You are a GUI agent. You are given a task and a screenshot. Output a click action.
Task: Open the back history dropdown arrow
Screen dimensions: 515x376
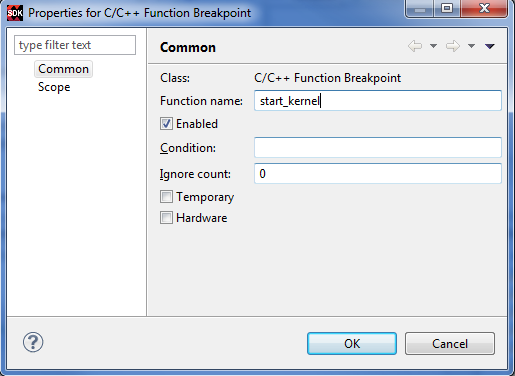[433, 46]
